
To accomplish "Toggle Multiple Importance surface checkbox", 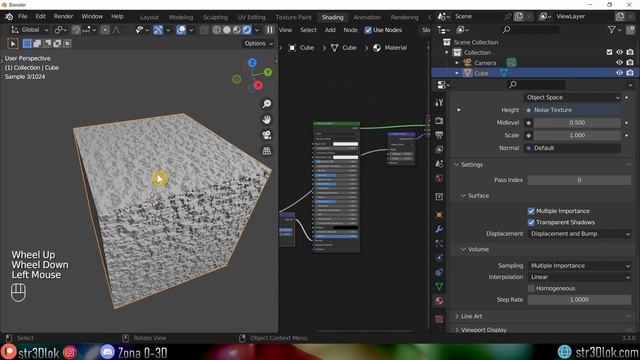I will [531, 211].
